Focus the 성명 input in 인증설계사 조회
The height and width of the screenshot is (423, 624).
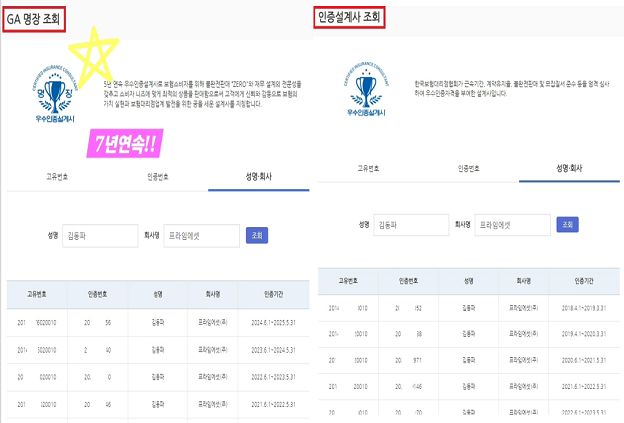(x=411, y=225)
